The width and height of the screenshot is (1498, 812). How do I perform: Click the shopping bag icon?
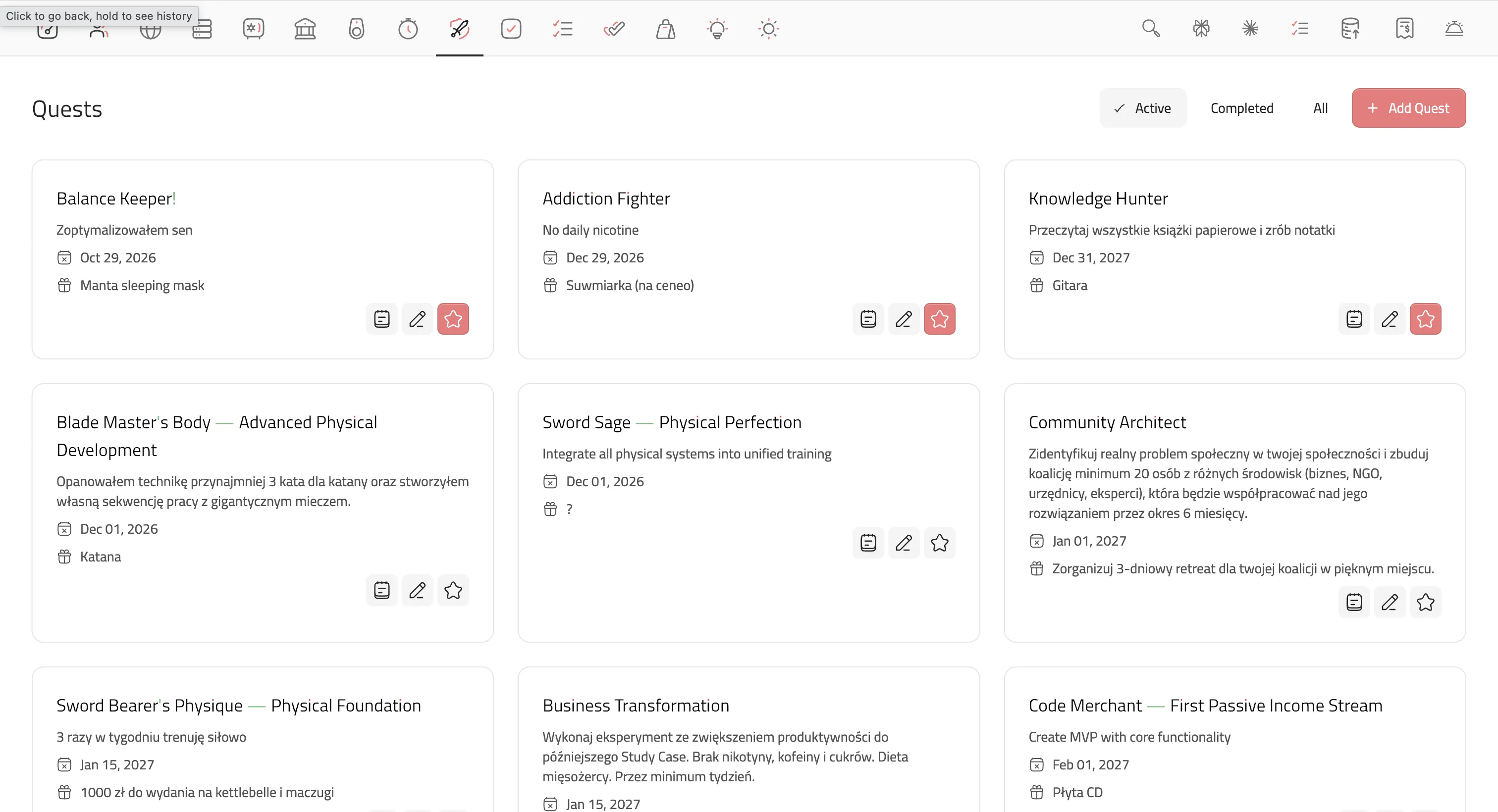point(665,29)
